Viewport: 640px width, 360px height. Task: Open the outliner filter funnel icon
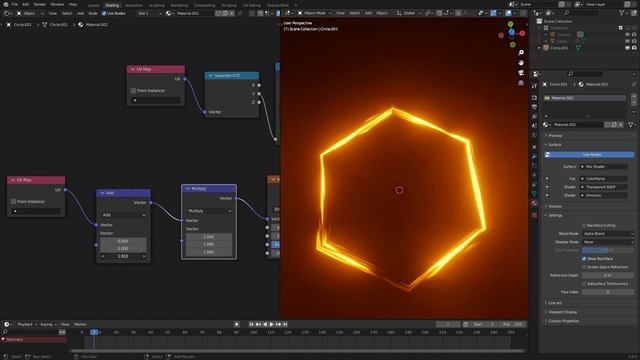(x=622, y=13)
